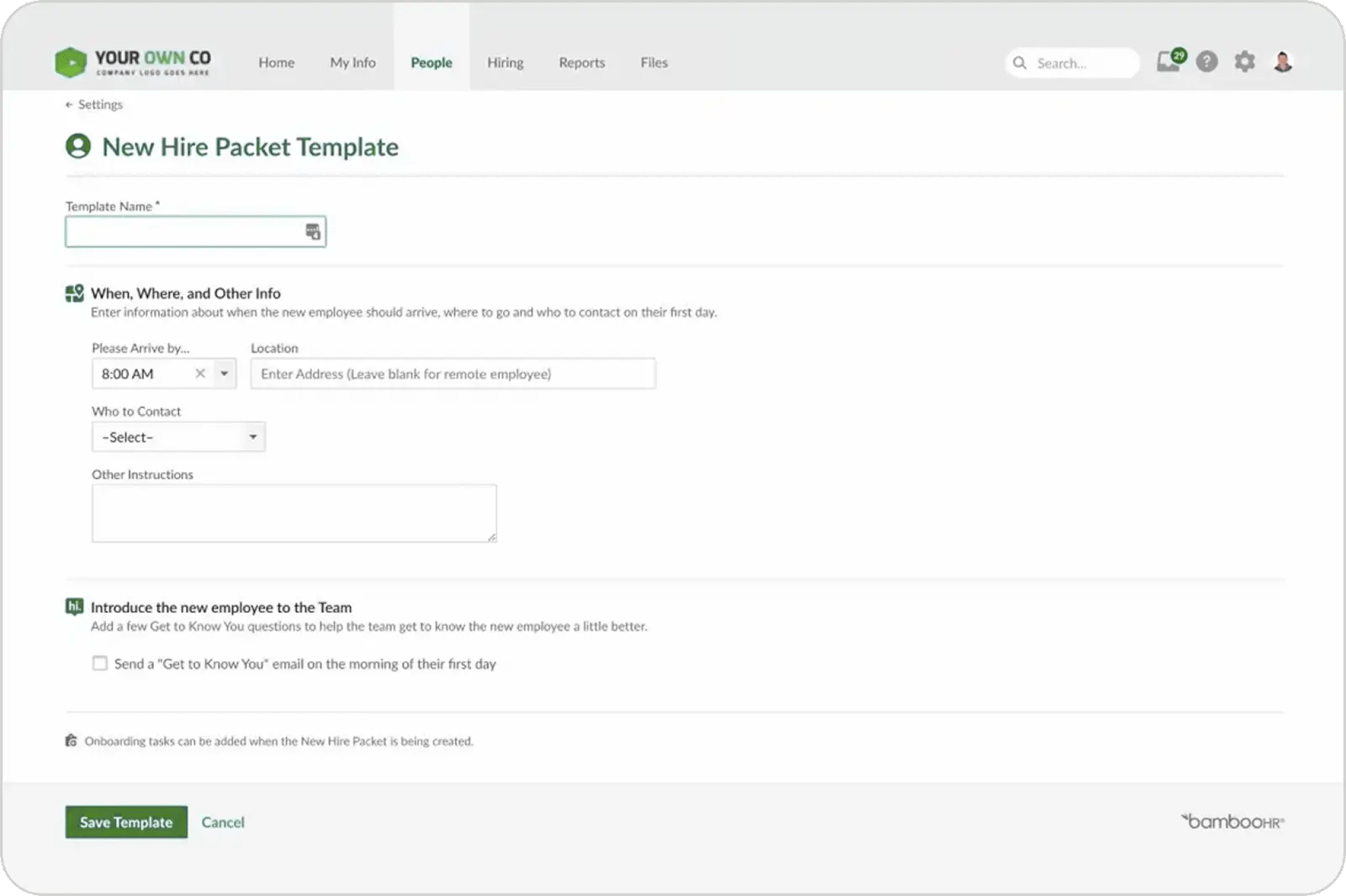Click the user avatar in the header

[1282, 61]
